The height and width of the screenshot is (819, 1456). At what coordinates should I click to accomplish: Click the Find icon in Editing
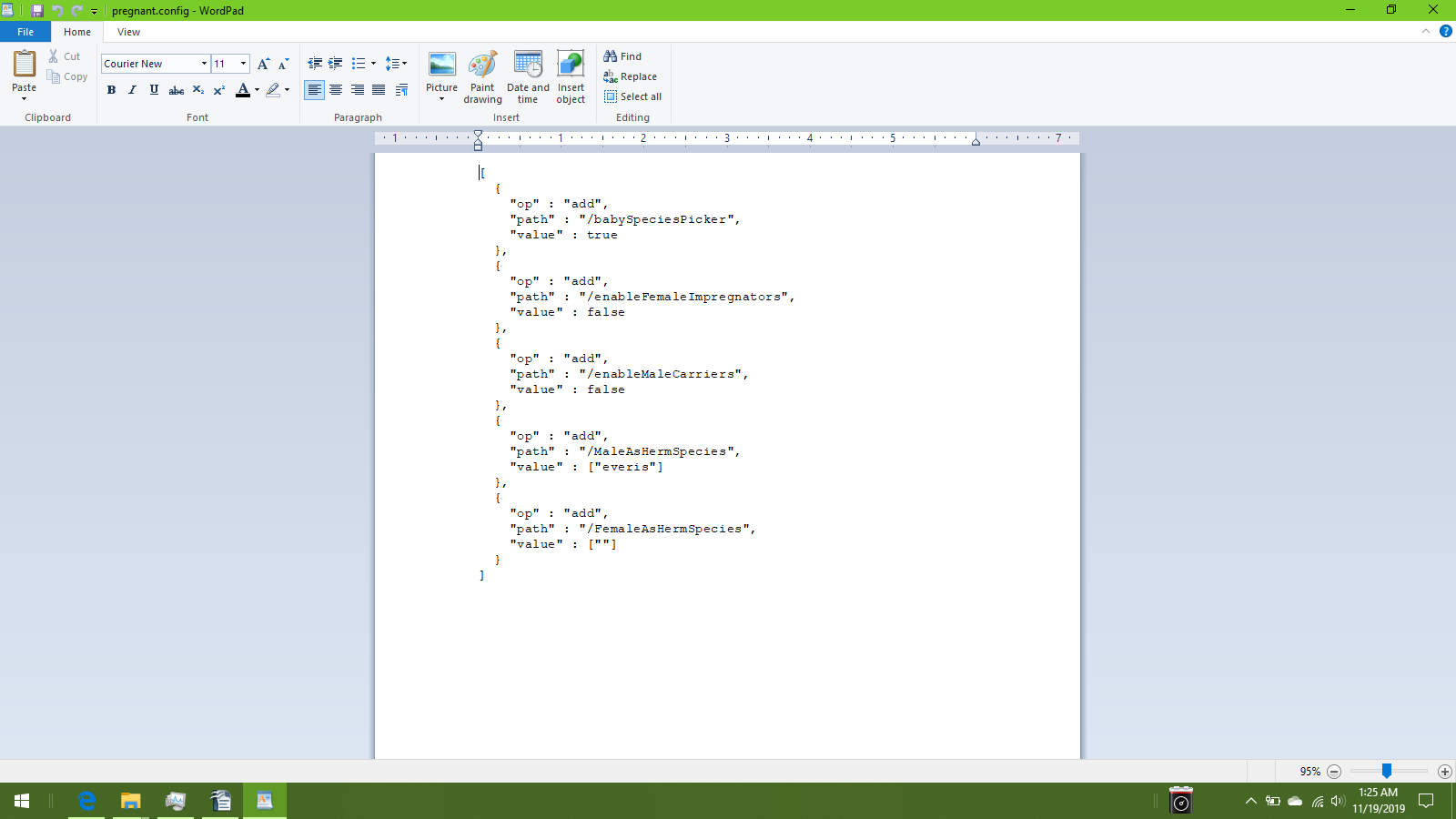click(623, 56)
